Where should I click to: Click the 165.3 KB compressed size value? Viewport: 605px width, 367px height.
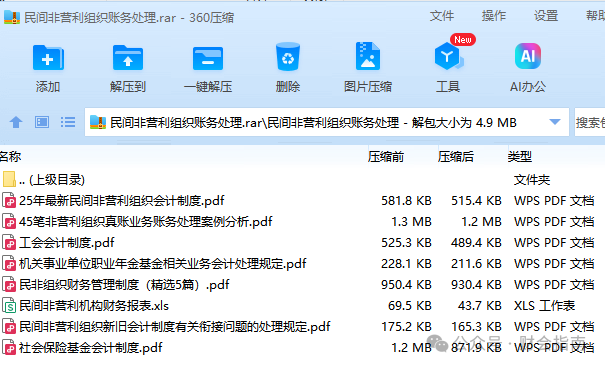(476, 327)
